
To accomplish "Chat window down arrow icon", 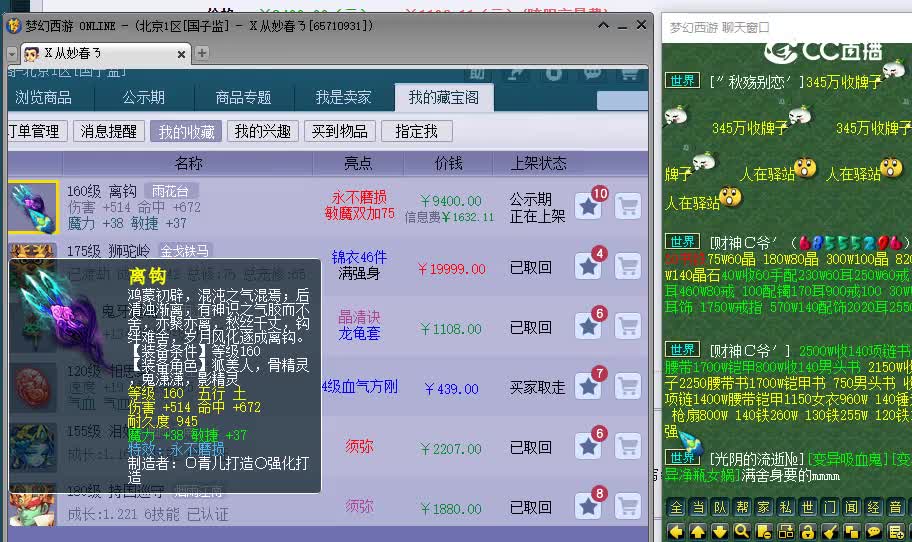I will 720,531.
